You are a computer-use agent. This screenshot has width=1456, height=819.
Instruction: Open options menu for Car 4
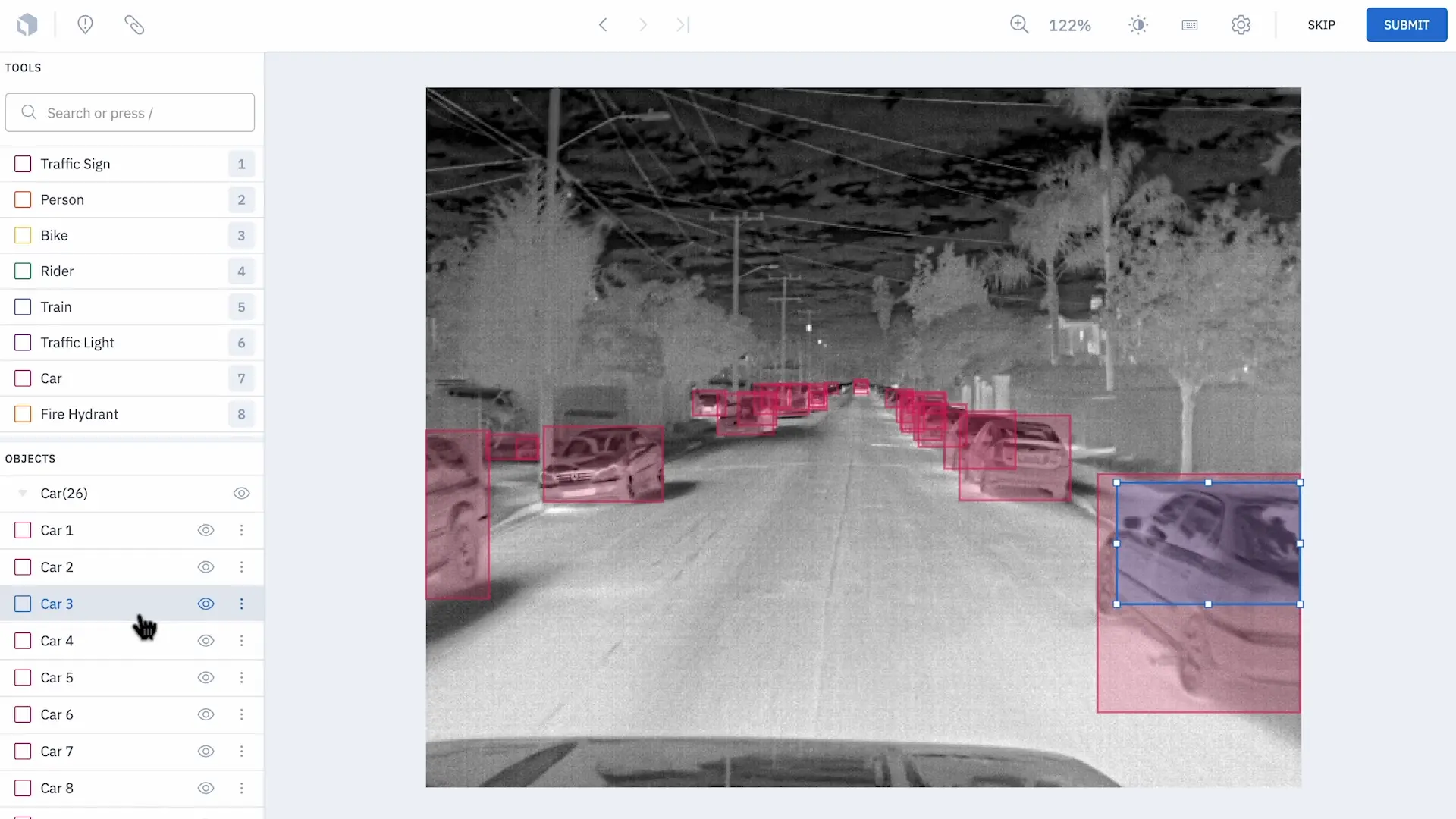pyautogui.click(x=241, y=640)
